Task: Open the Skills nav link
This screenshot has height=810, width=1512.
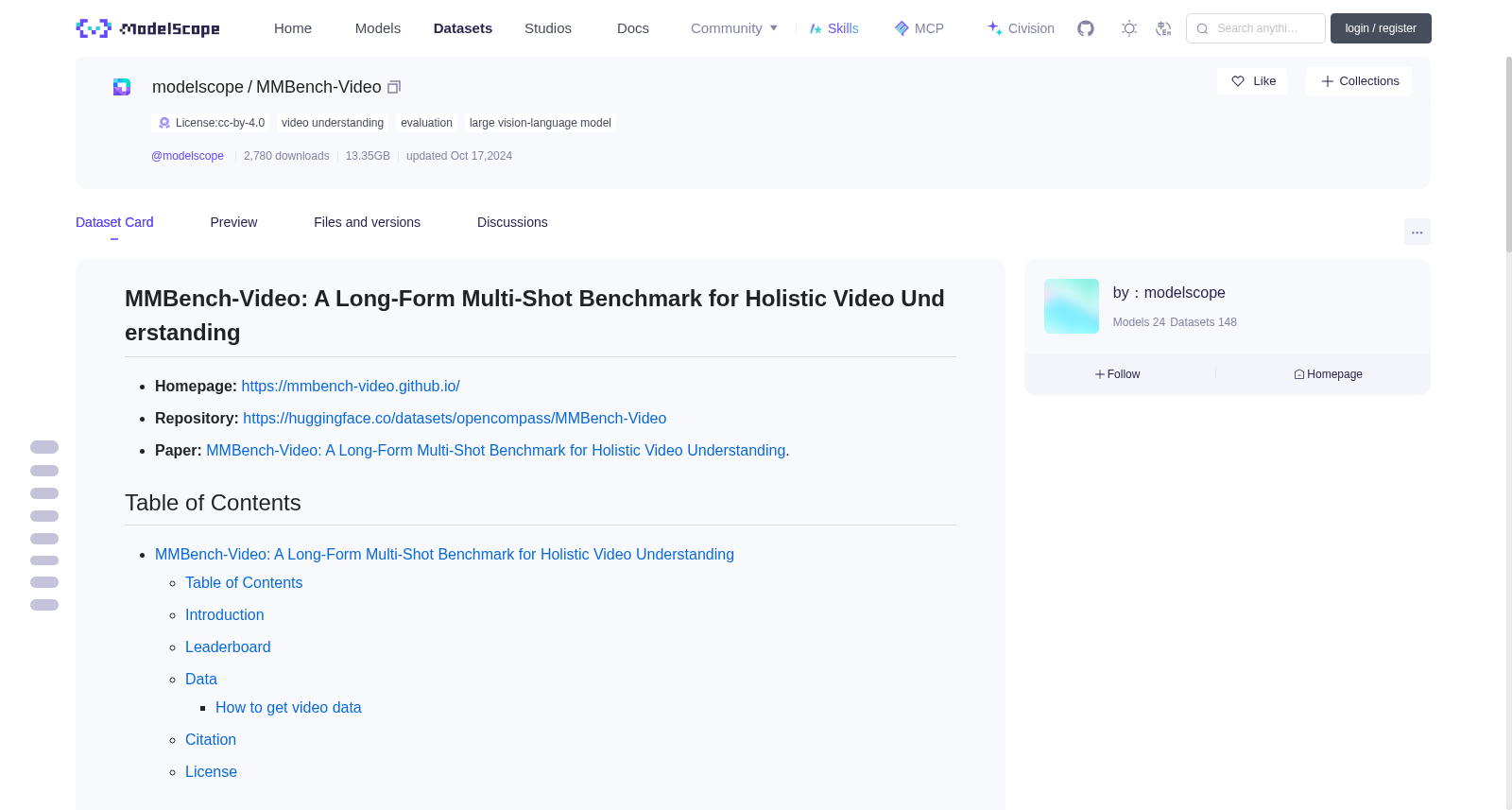Action: coord(833,28)
